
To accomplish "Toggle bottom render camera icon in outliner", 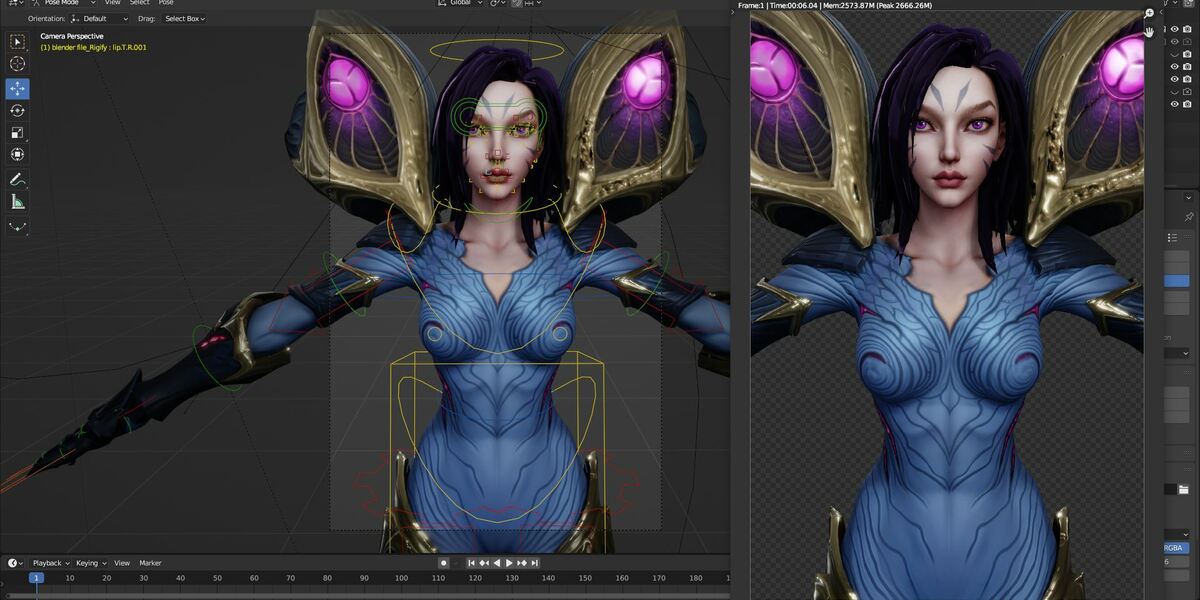I will click(1187, 104).
